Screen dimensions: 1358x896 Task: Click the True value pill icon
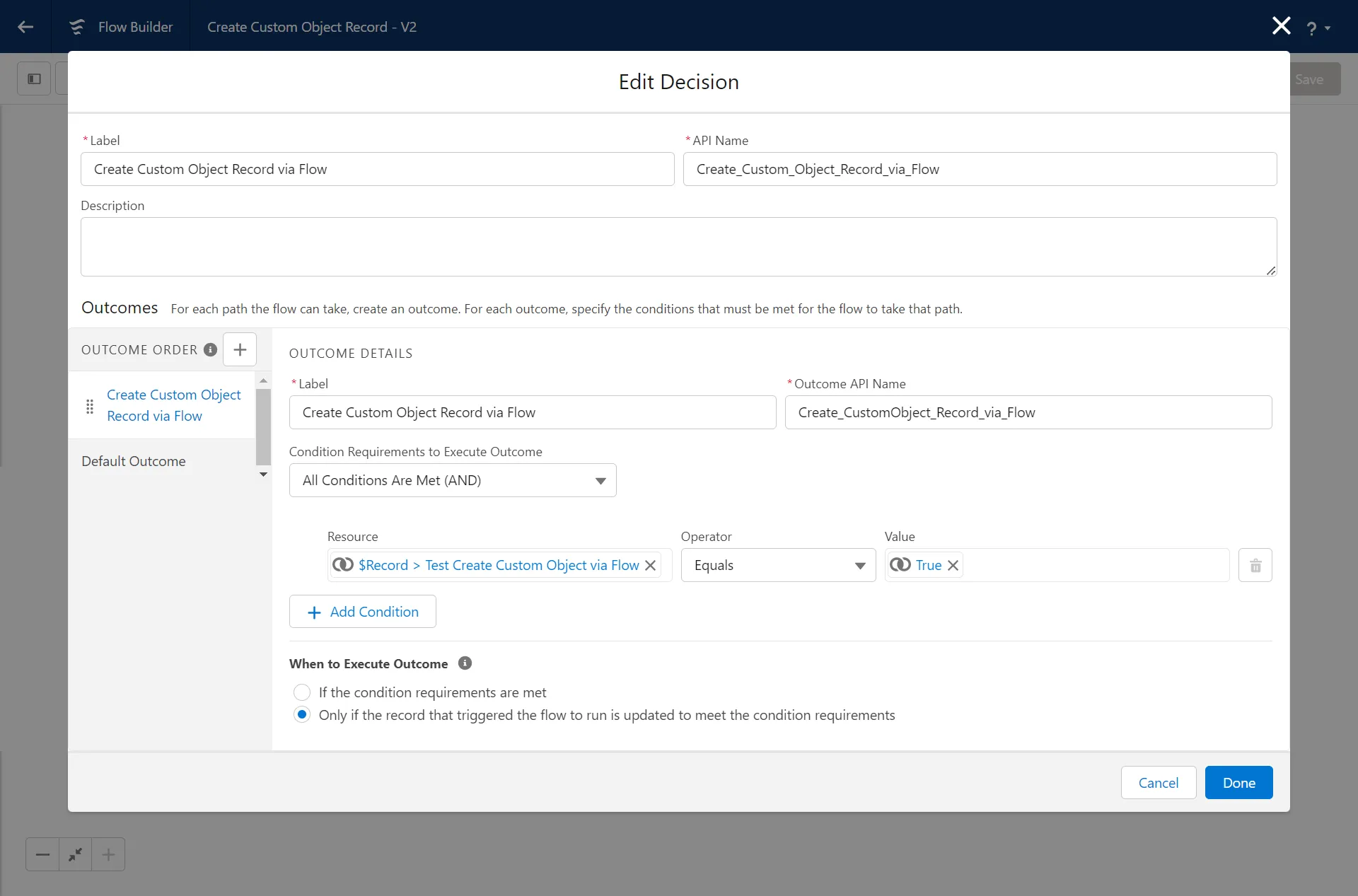(900, 564)
